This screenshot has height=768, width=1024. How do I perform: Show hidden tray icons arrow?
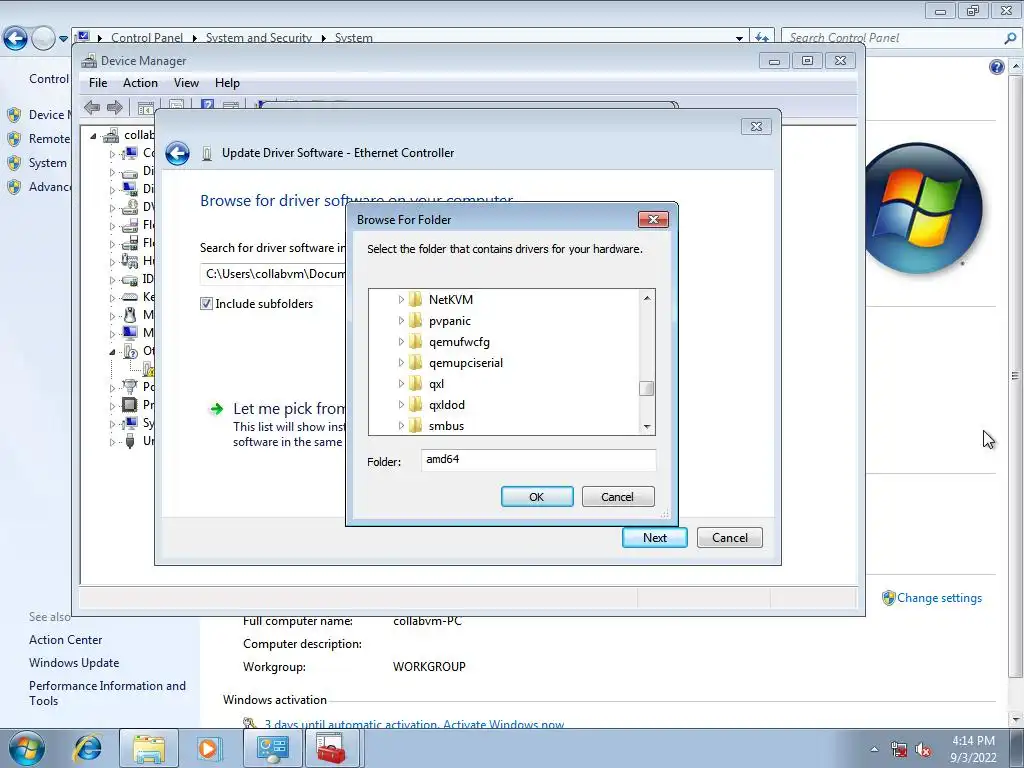(874, 750)
